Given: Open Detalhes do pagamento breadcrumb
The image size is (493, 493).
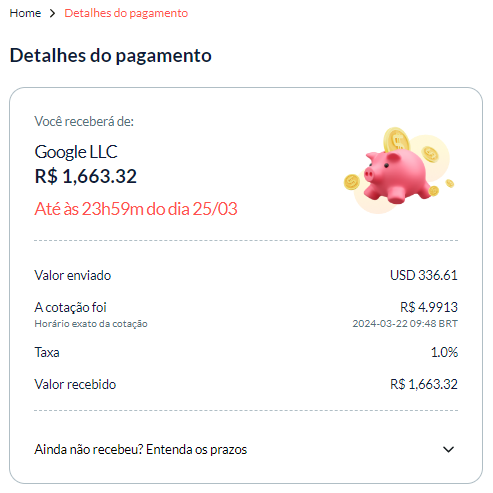Looking at the screenshot, I should (126, 13).
